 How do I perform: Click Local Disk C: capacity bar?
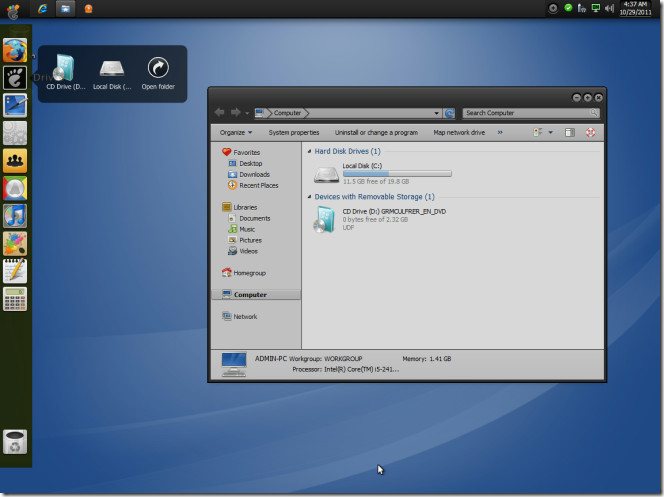click(397, 174)
